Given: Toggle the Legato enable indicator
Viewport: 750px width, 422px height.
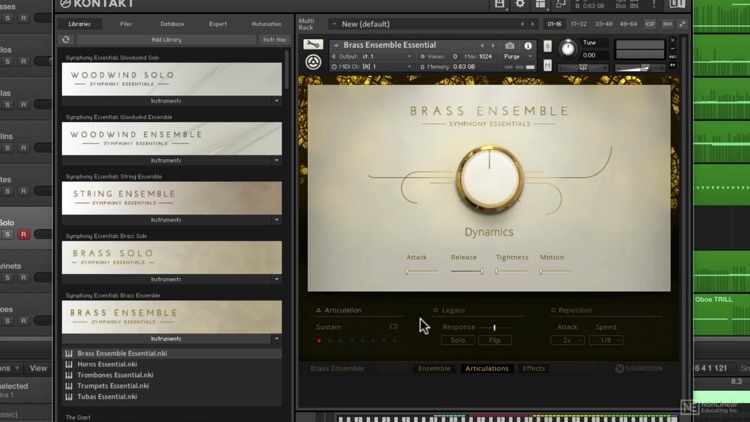Looking at the screenshot, I should (x=436, y=311).
